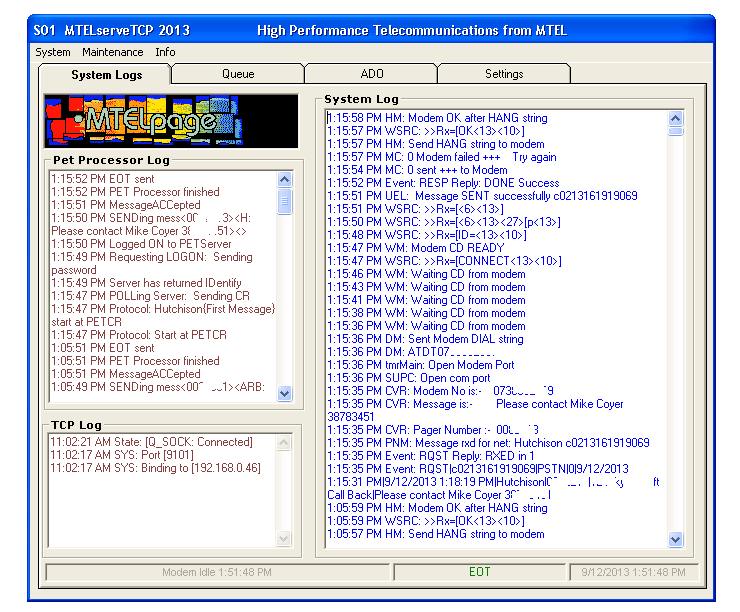Select "PNM: Message rxd for net: Hutchison" line

[488, 443]
